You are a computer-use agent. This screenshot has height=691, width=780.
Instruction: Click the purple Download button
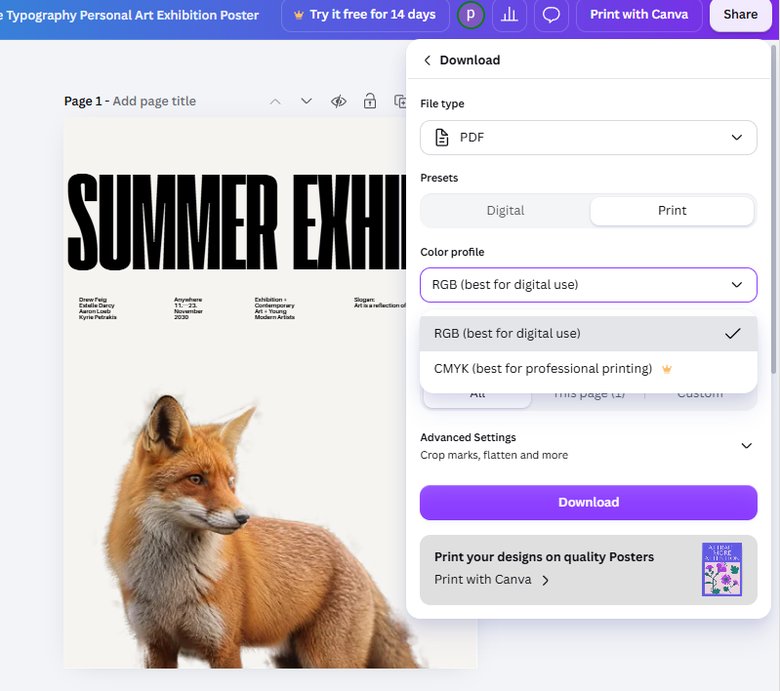click(588, 502)
